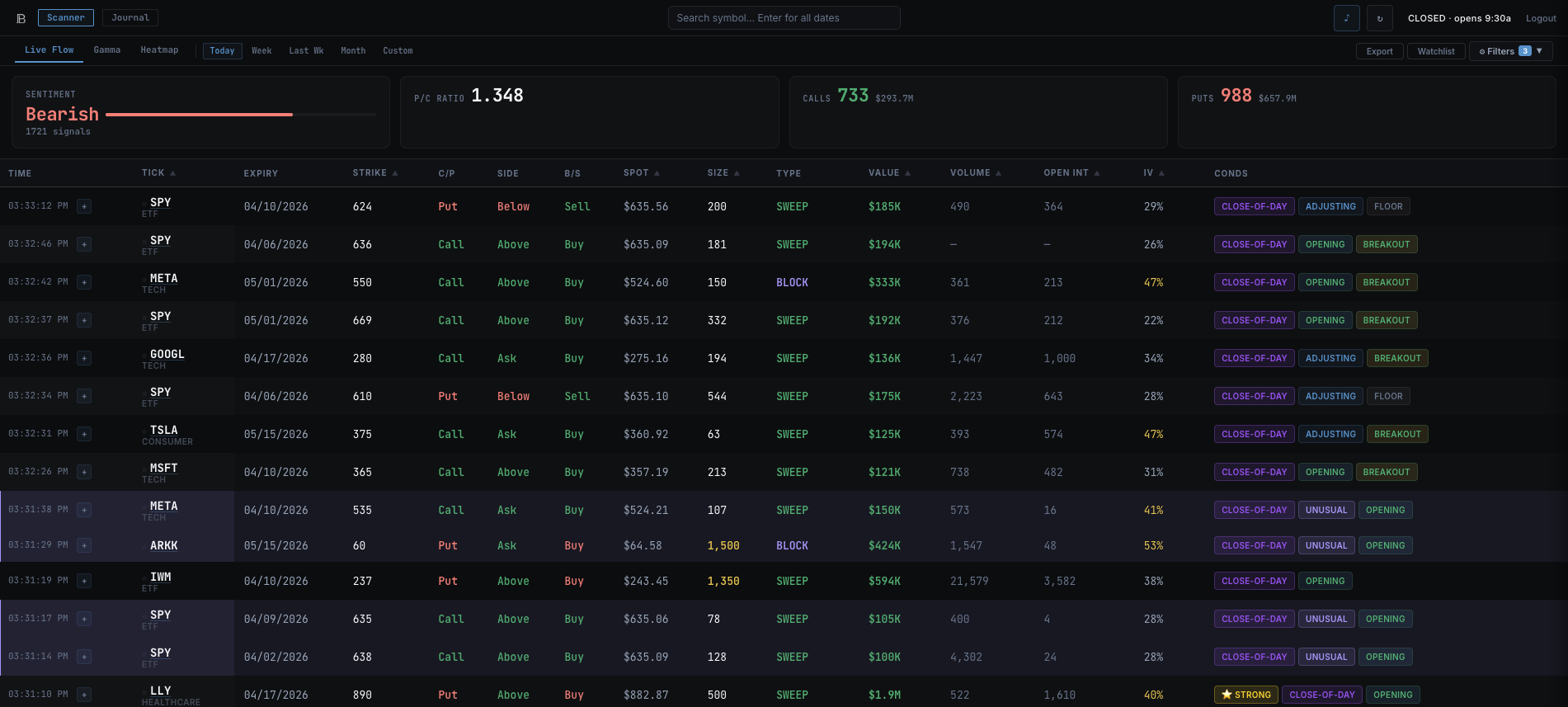Screen dimensions: 1568x707
Task: Switch to the Scanner tab
Action: pos(66,17)
